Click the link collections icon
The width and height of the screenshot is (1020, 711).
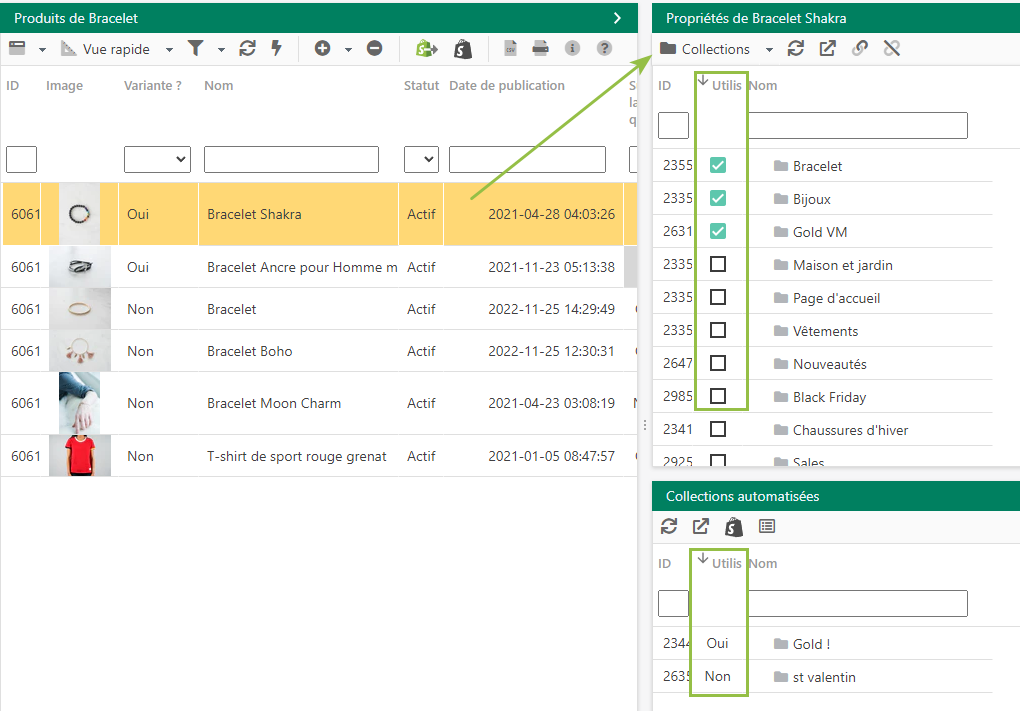click(x=860, y=48)
